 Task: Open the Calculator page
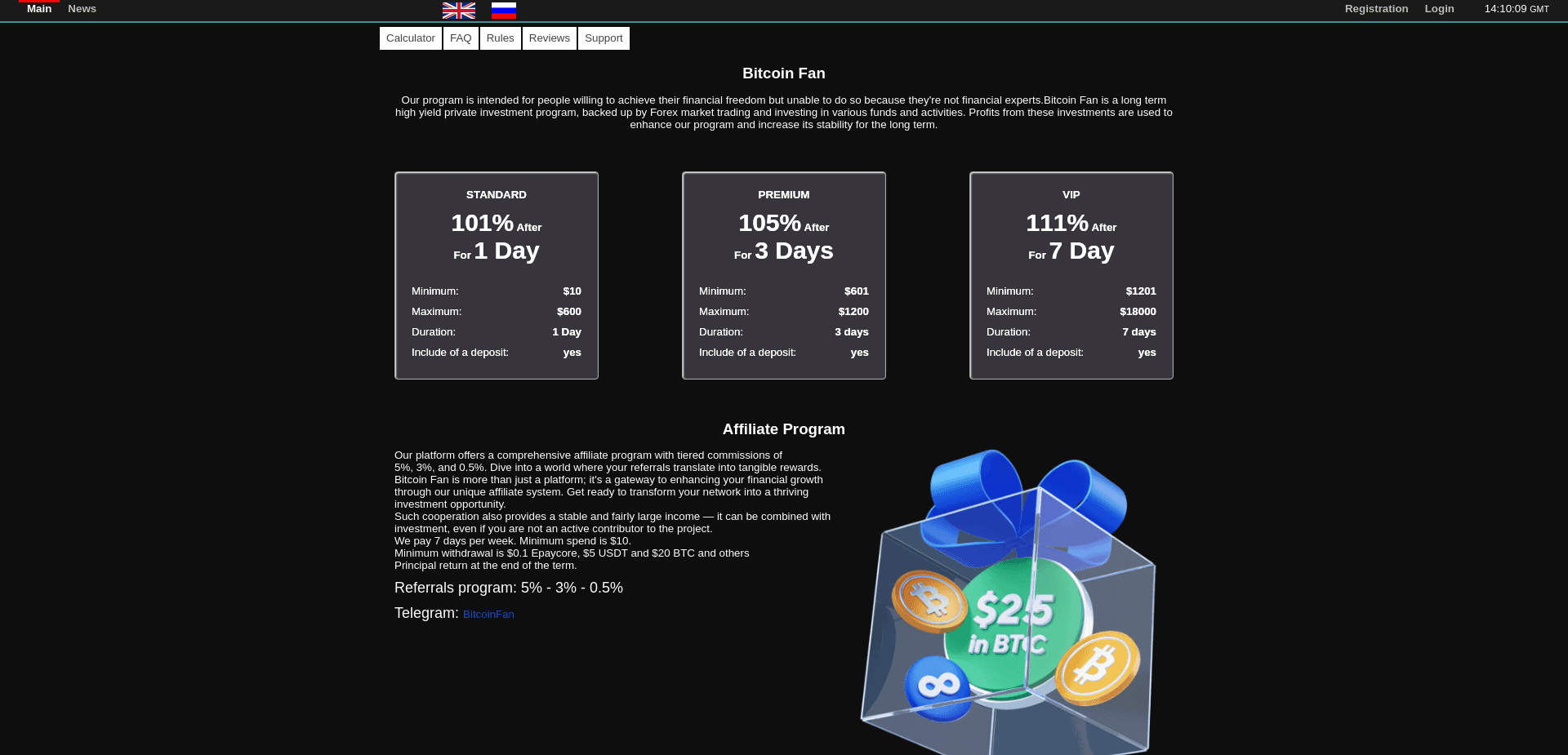[x=410, y=38]
